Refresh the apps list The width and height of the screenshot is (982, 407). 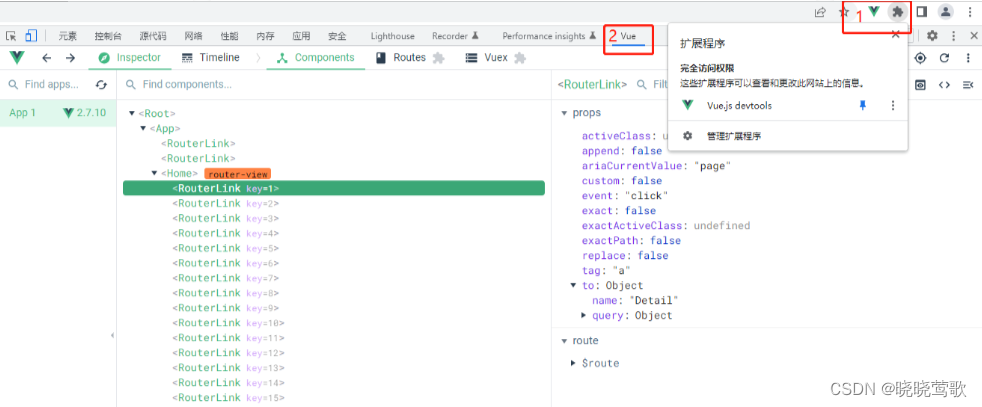(x=101, y=85)
